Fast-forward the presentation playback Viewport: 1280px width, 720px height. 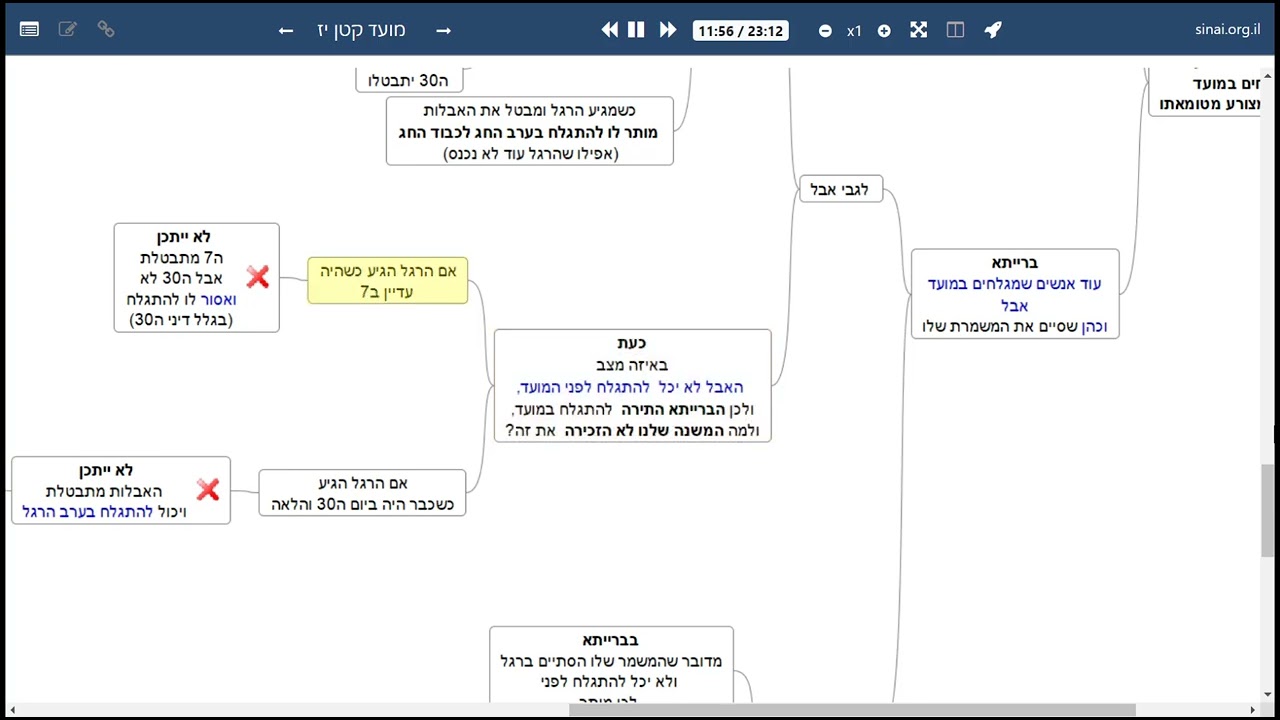pos(667,30)
